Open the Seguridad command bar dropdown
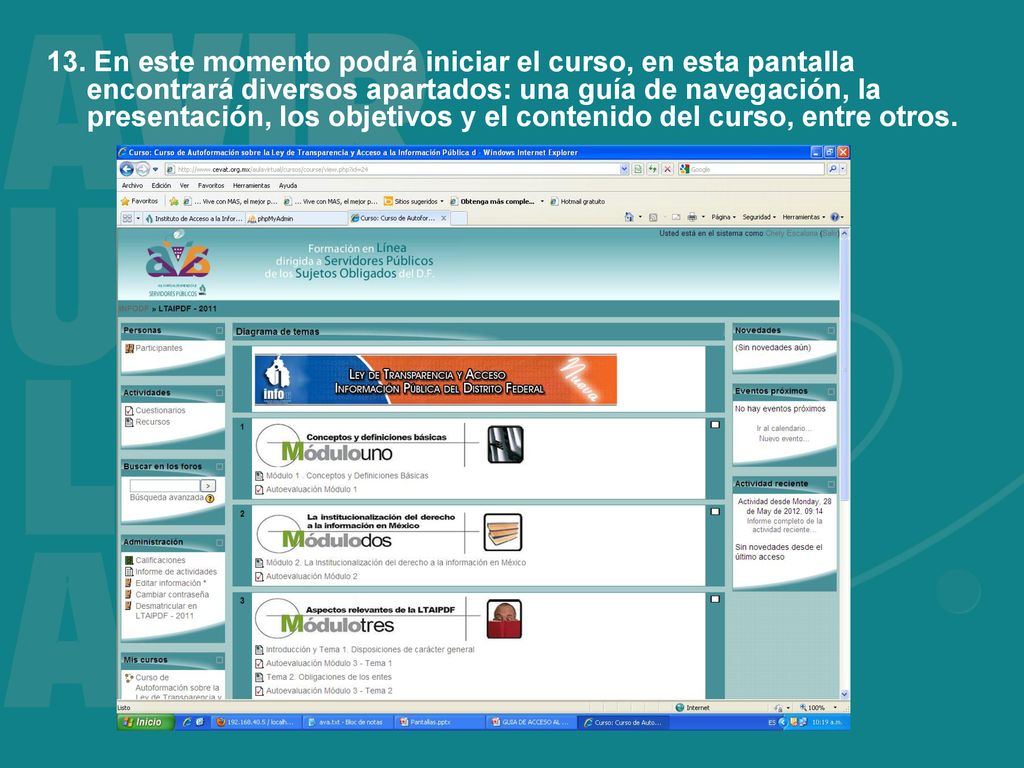The width and height of the screenshot is (1024, 768). tap(759, 217)
